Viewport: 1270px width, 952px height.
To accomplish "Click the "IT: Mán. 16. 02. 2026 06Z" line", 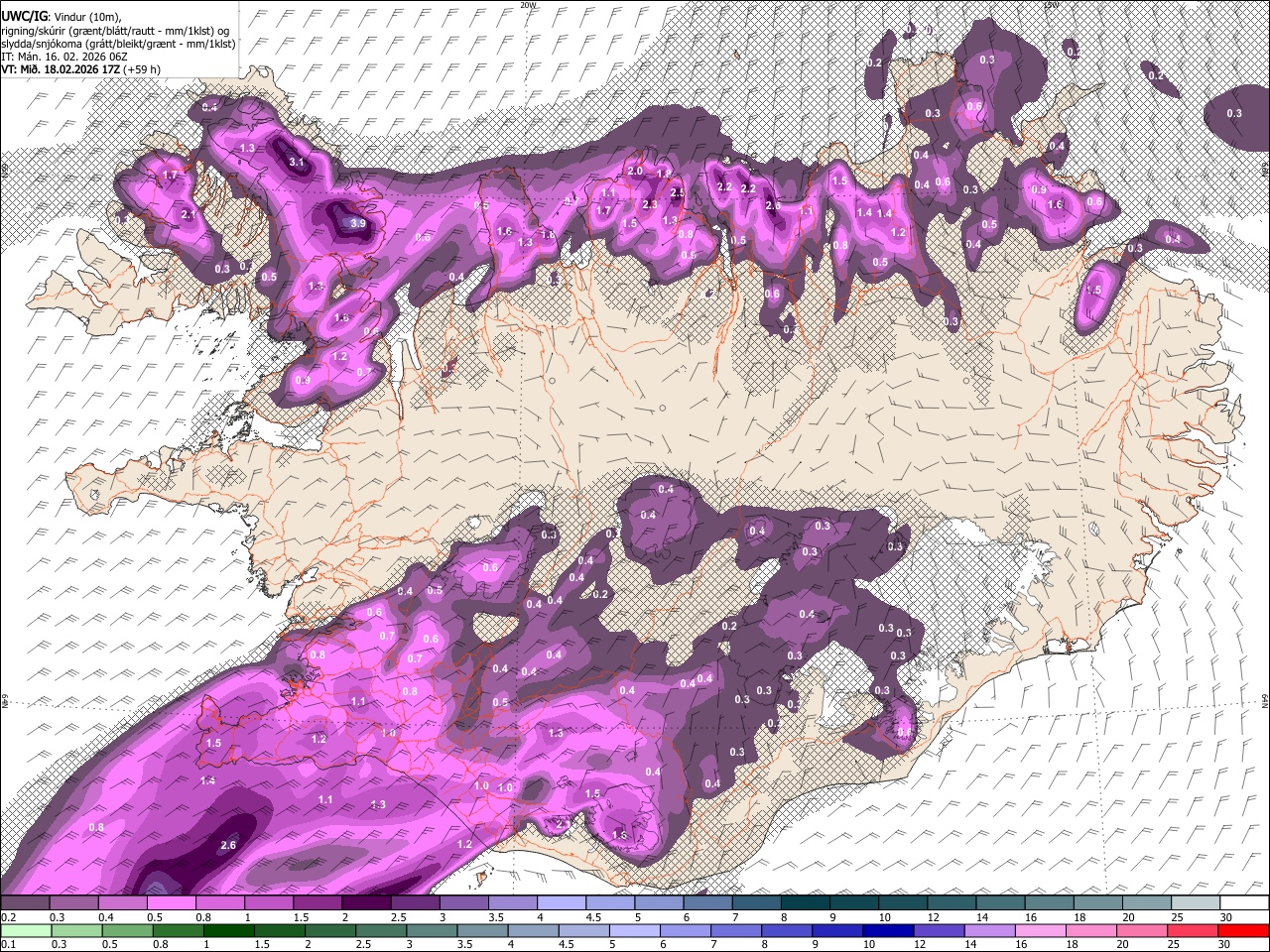I will pos(63,56).
